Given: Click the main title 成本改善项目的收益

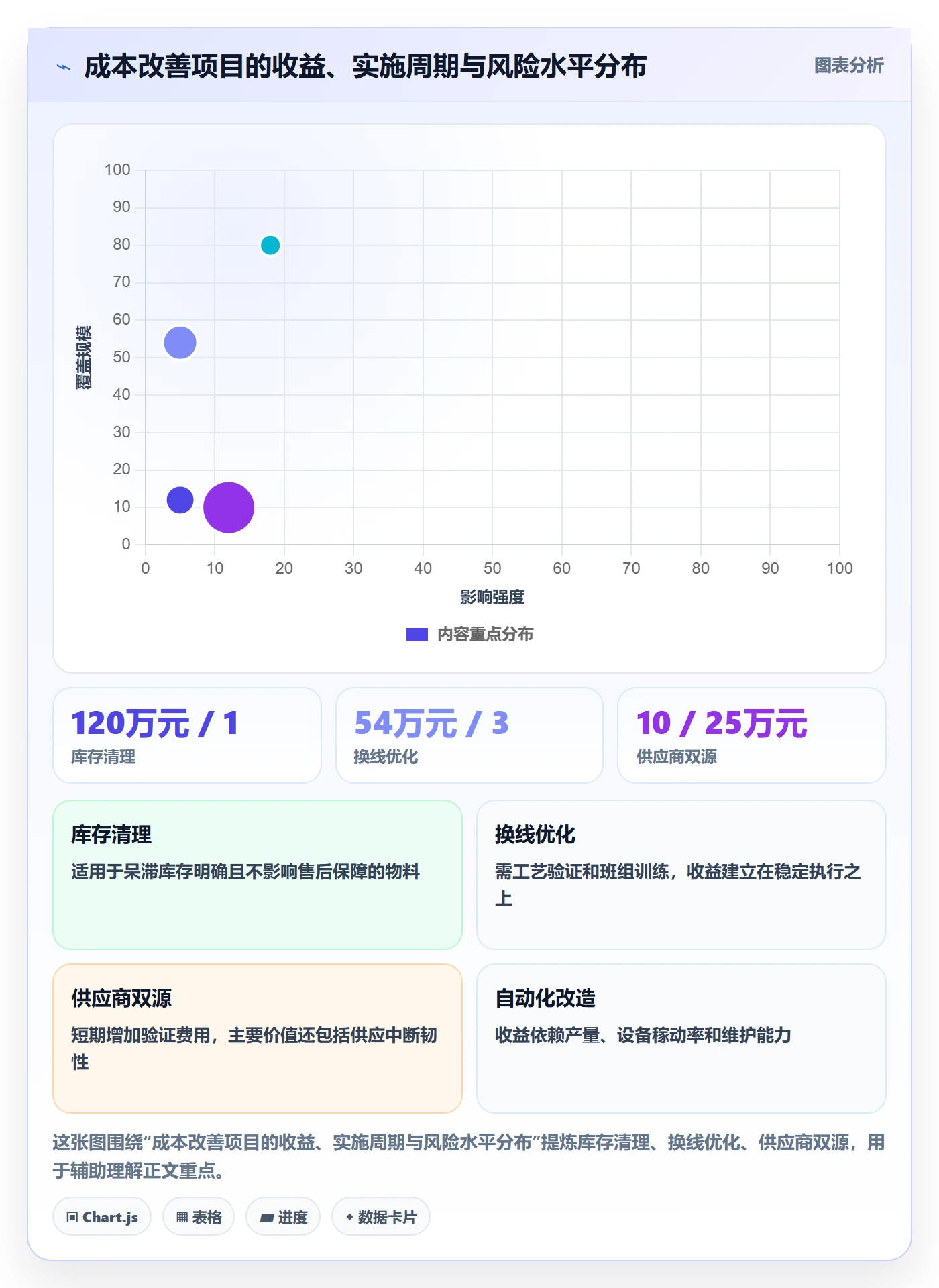Looking at the screenshot, I should click(x=366, y=66).
